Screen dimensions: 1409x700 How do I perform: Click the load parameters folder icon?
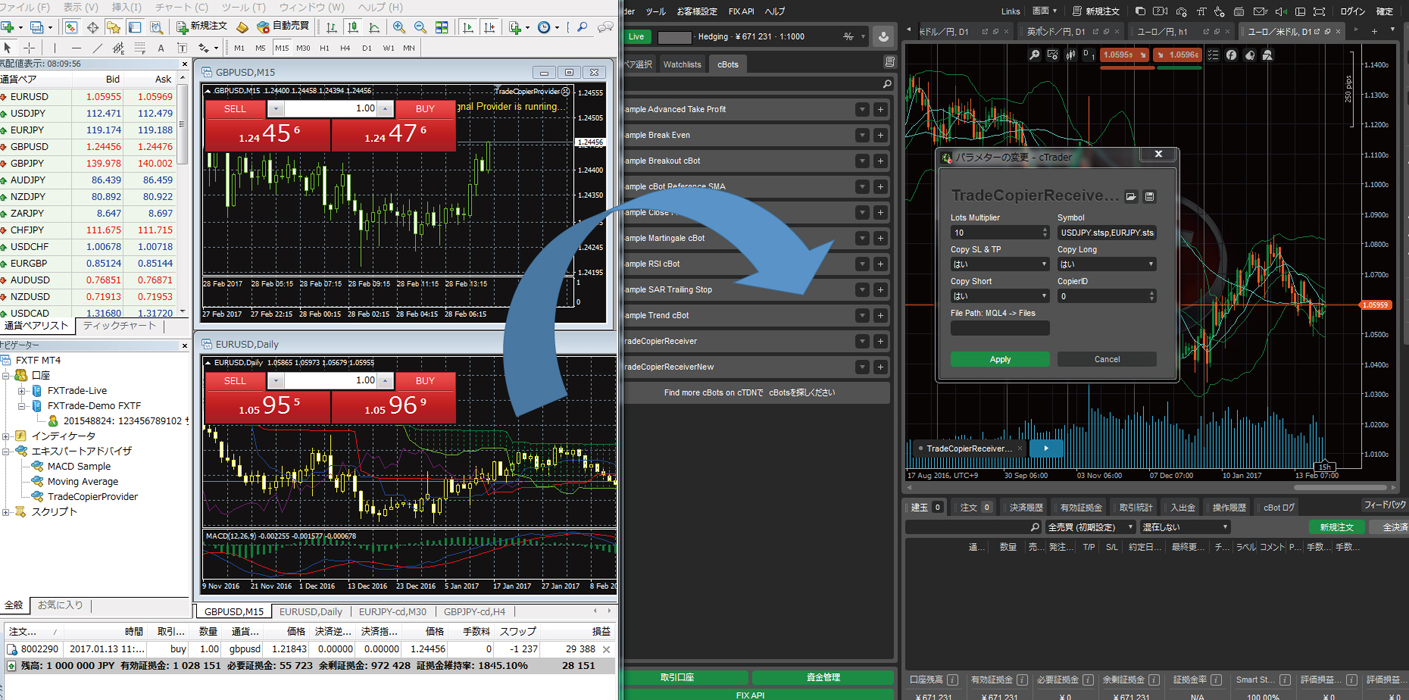pos(1131,197)
